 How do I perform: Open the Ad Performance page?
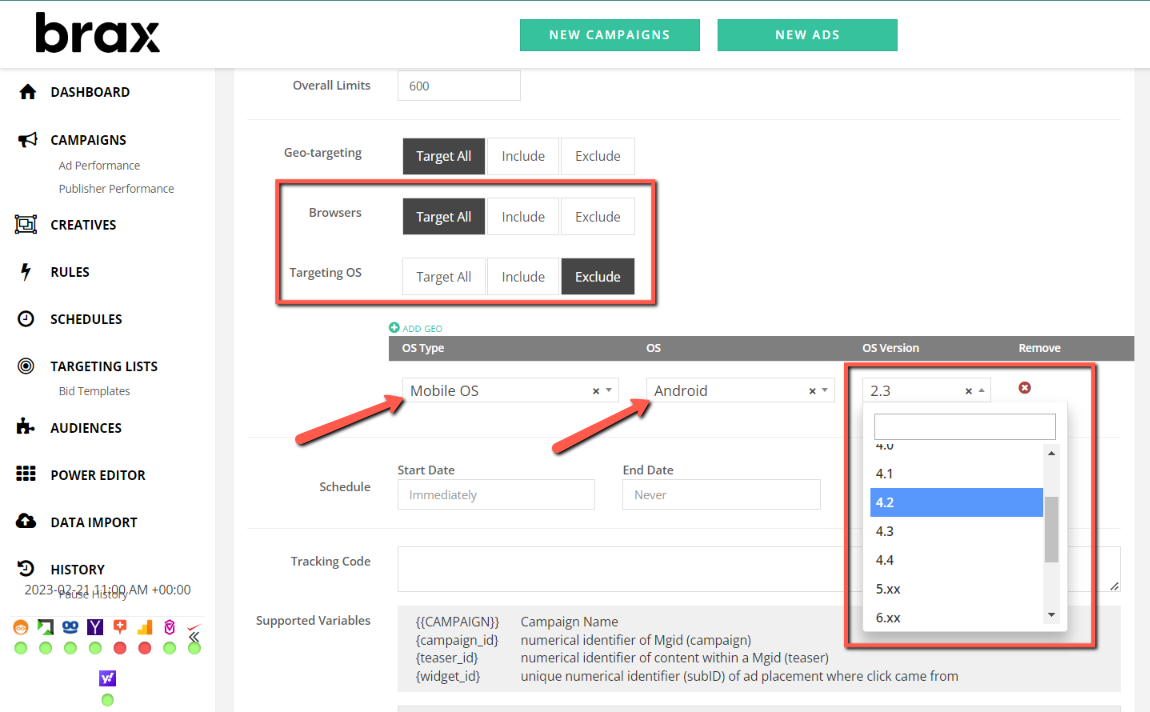pyautogui.click(x=100, y=165)
